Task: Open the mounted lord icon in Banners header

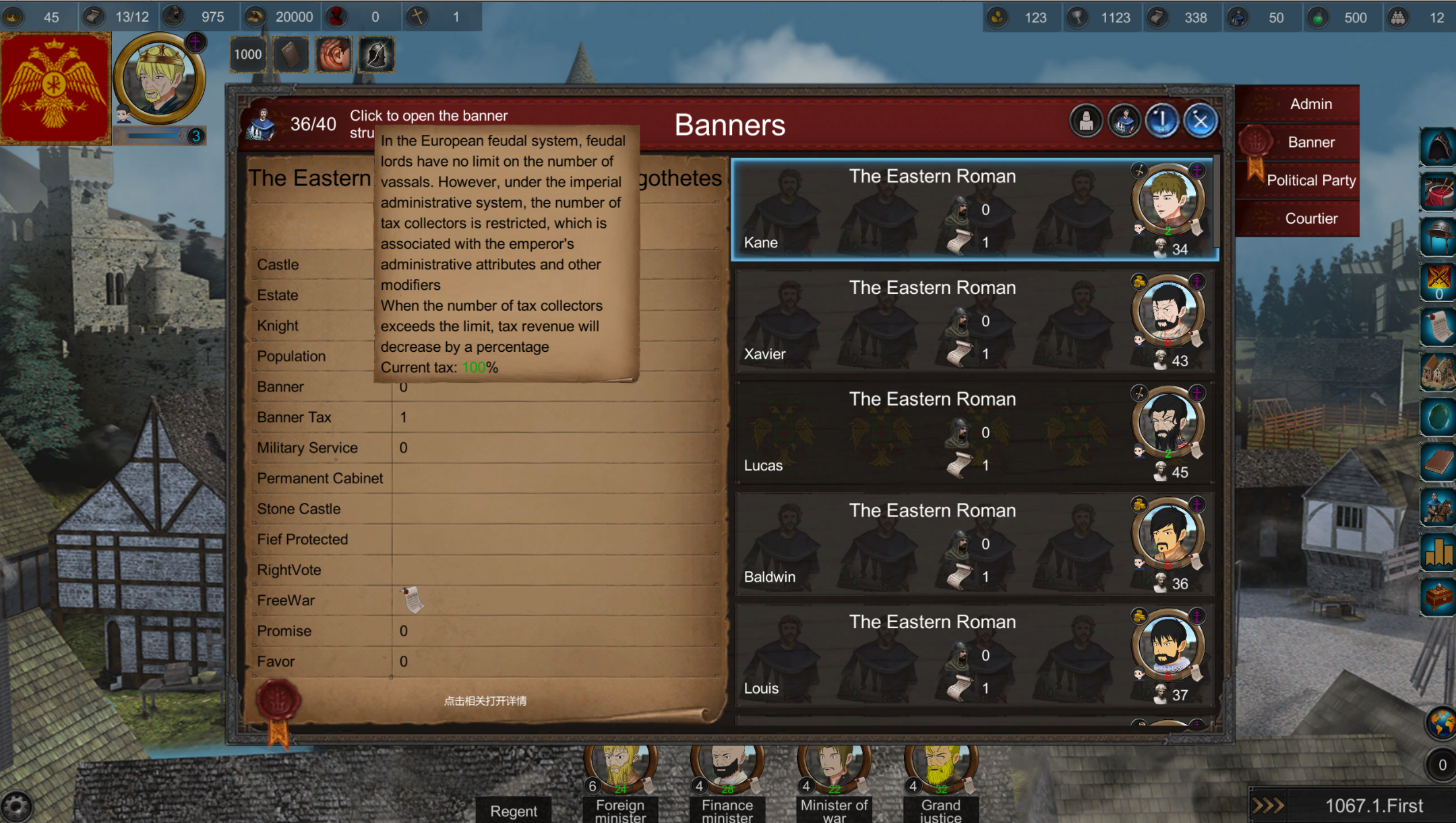Action: (1124, 122)
